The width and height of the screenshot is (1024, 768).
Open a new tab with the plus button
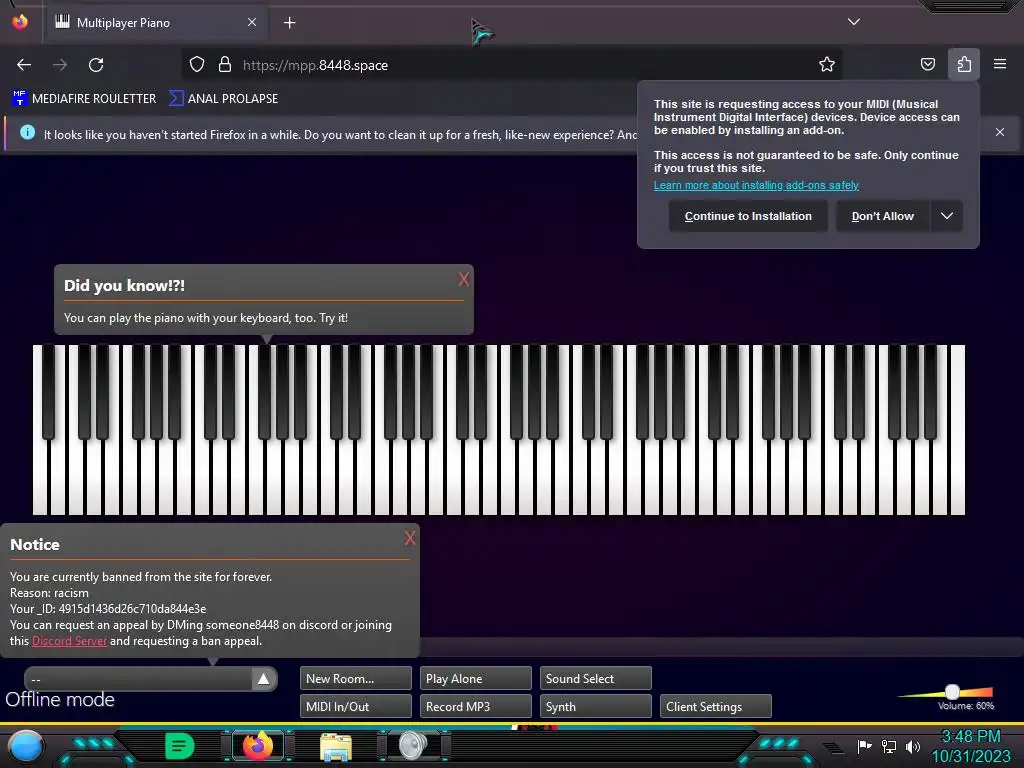pos(289,23)
